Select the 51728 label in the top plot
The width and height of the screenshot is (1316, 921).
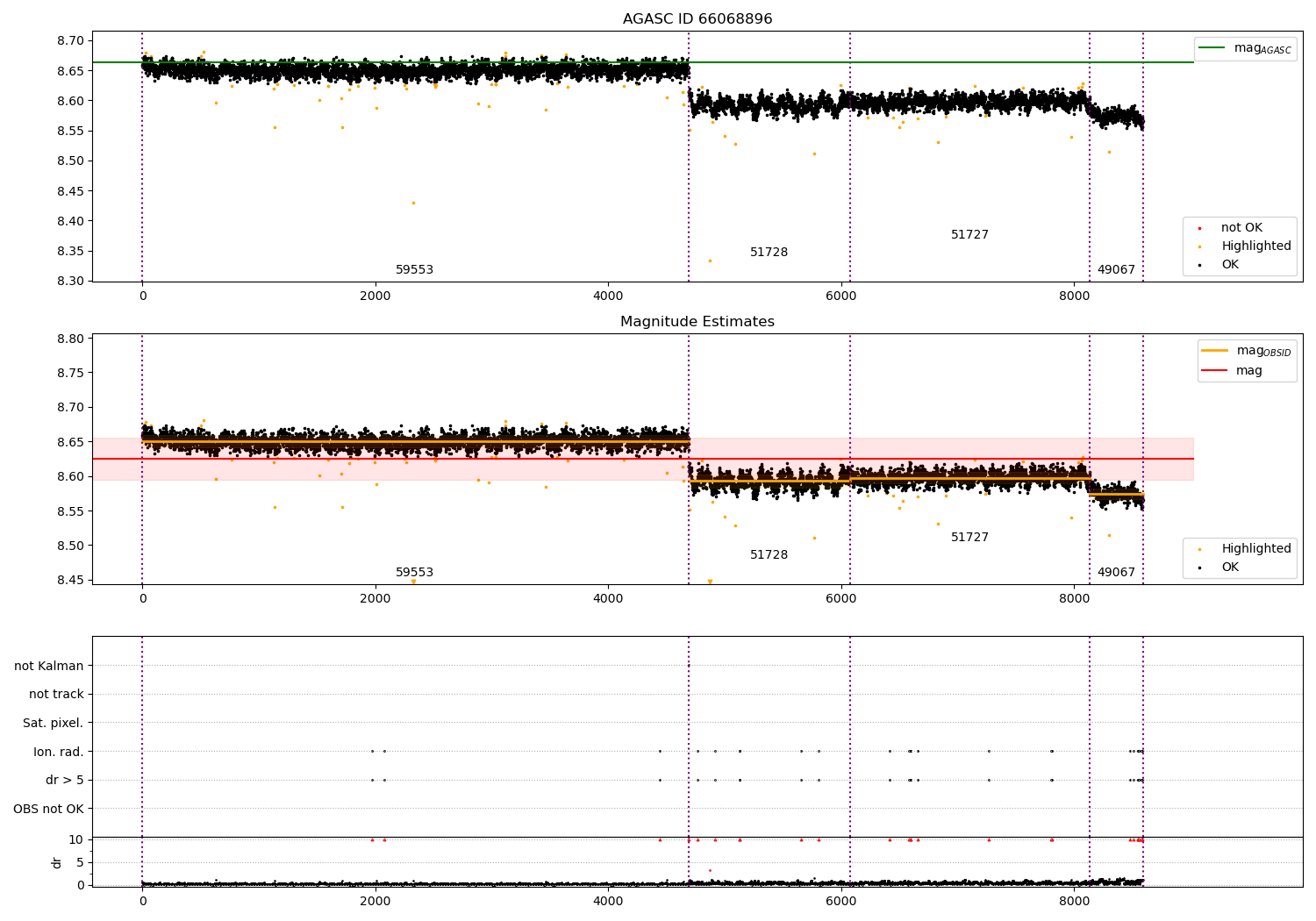click(x=769, y=253)
